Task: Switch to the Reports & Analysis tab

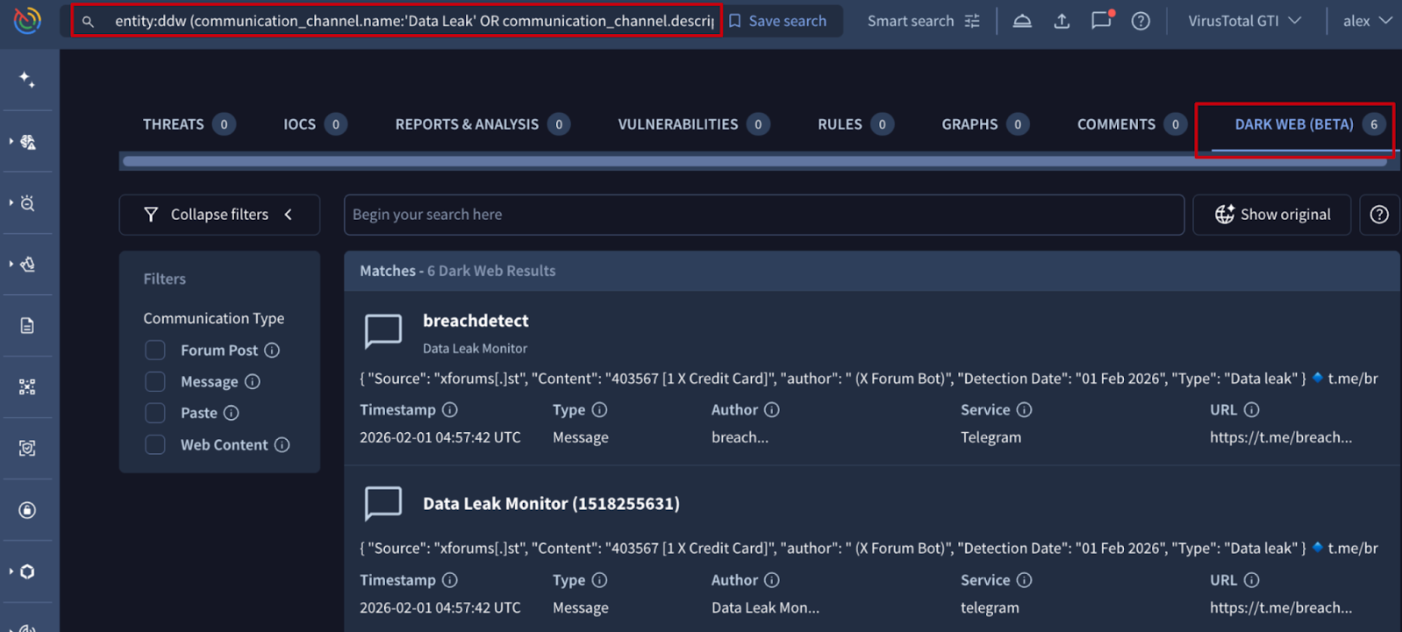Action: pyautogui.click(x=482, y=124)
